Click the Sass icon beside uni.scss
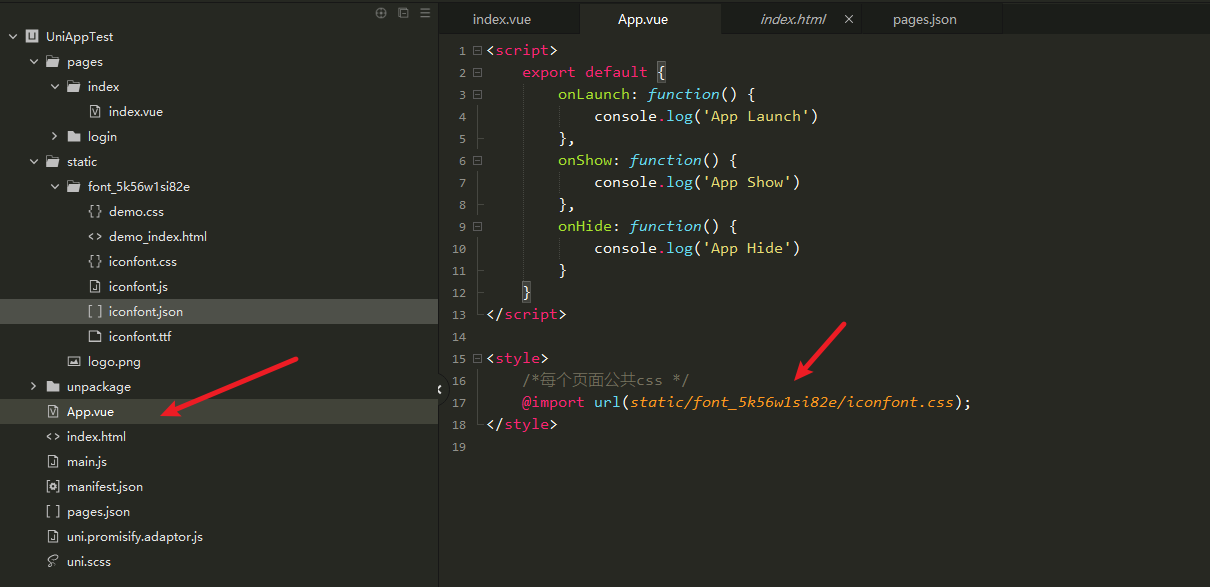This screenshot has height=587, width=1210. (x=53, y=562)
